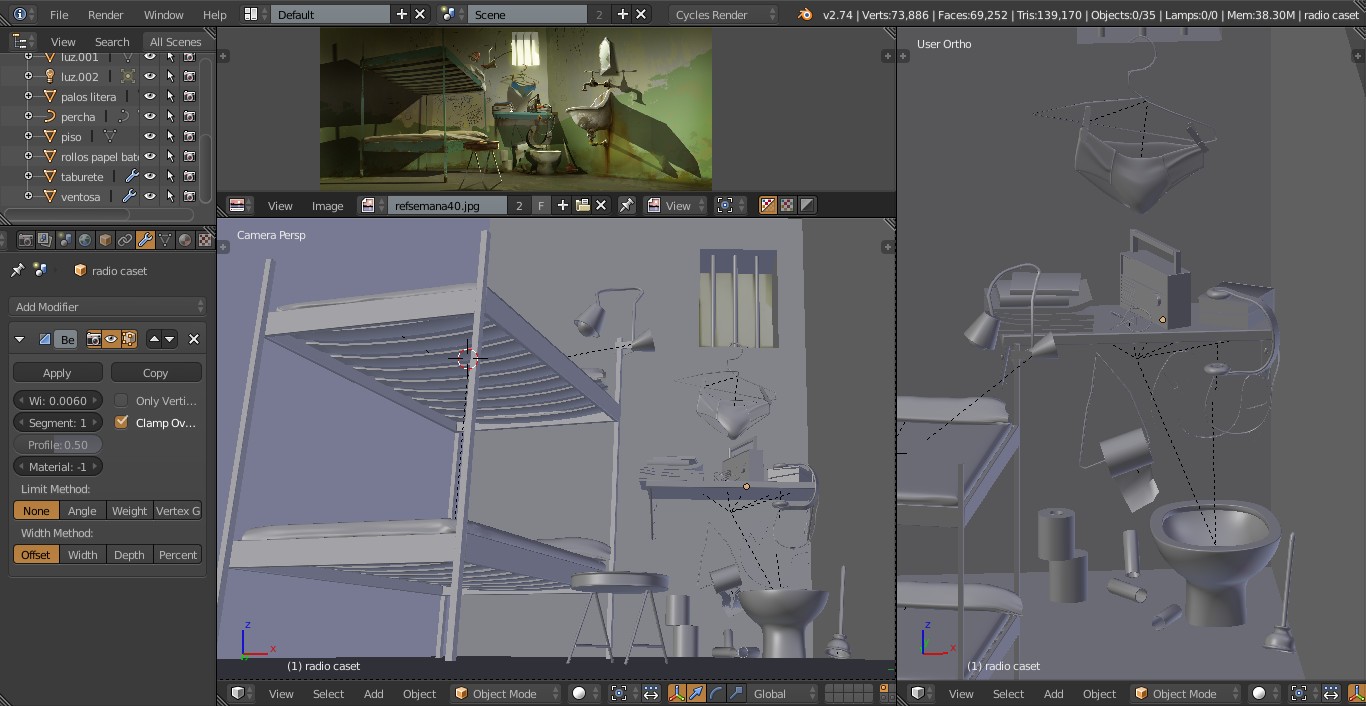Open the Constraints properties chain tab

click(125, 240)
